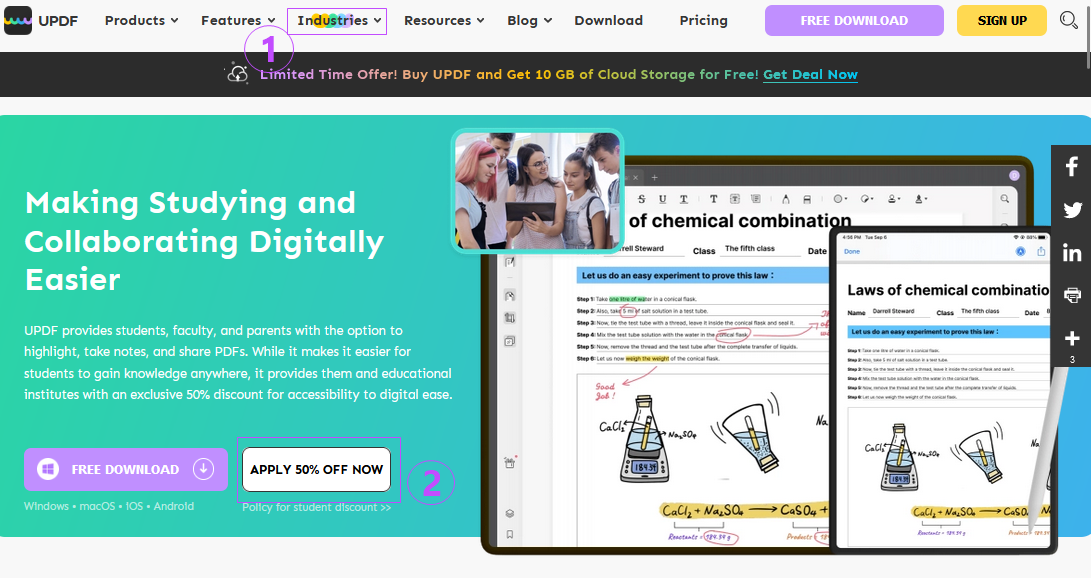Click the download arrow circle icon
The image size is (1091, 578).
pos(203,469)
